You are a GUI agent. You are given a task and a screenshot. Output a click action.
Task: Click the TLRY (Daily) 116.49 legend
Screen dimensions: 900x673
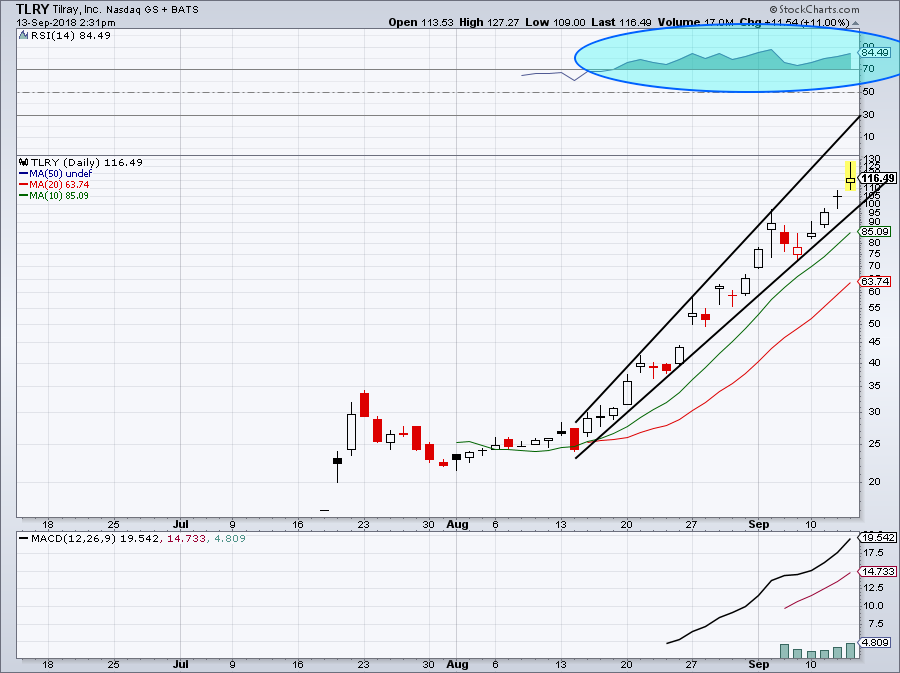pos(87,162)
